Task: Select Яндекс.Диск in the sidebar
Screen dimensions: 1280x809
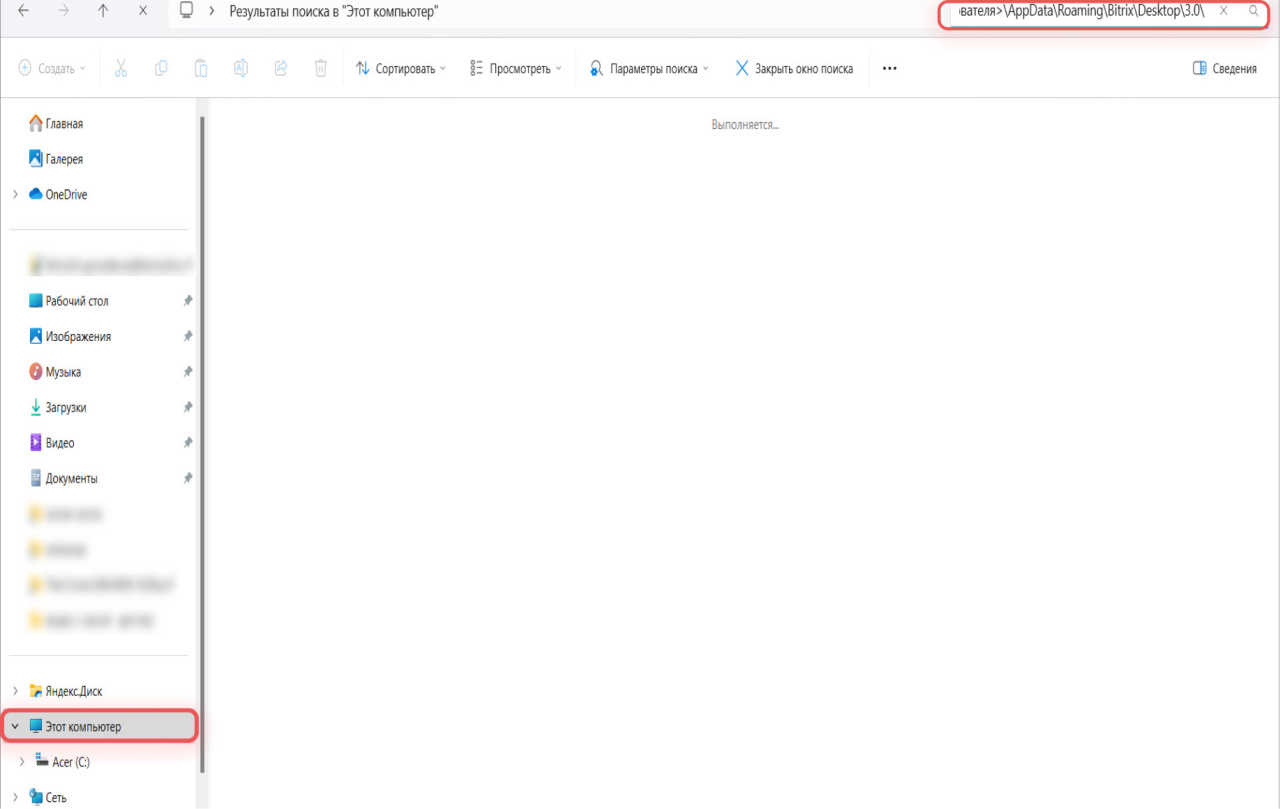Action: coord(73,691)
